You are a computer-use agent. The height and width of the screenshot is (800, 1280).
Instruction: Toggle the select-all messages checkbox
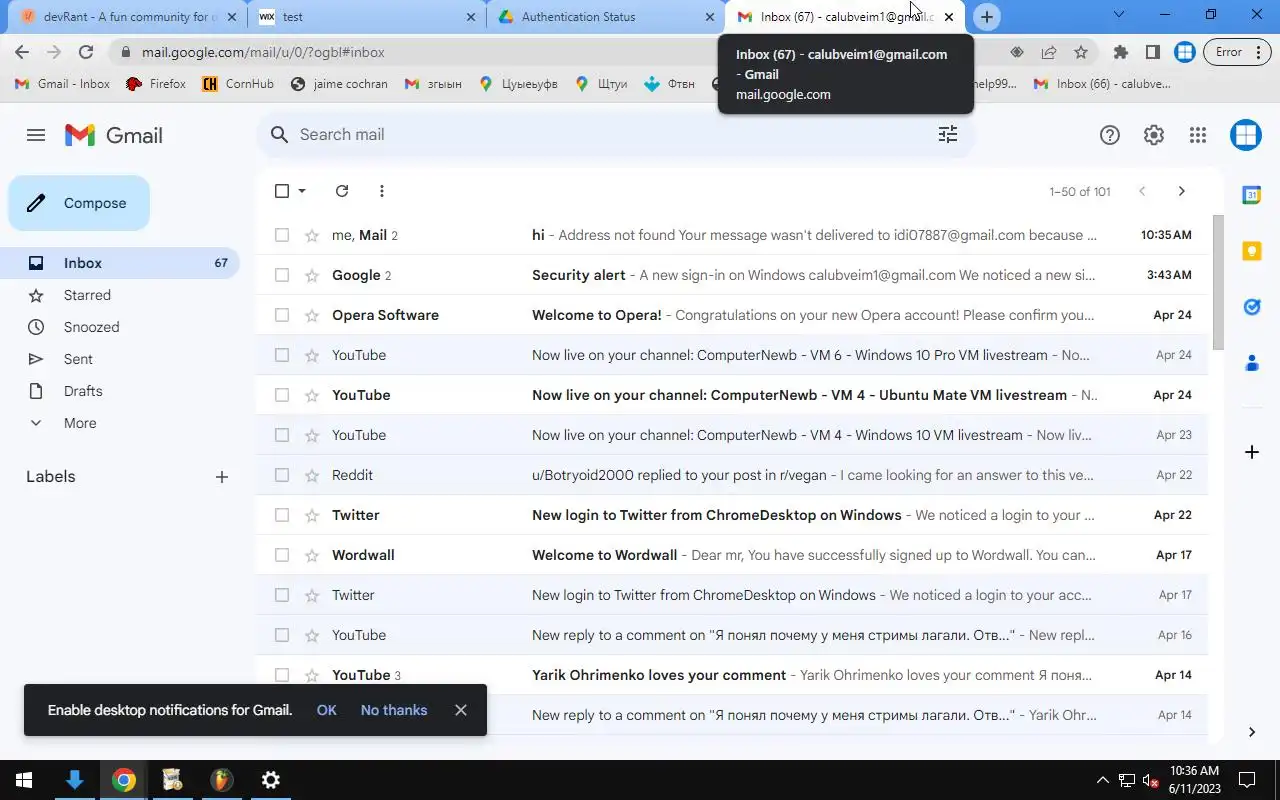282,191
